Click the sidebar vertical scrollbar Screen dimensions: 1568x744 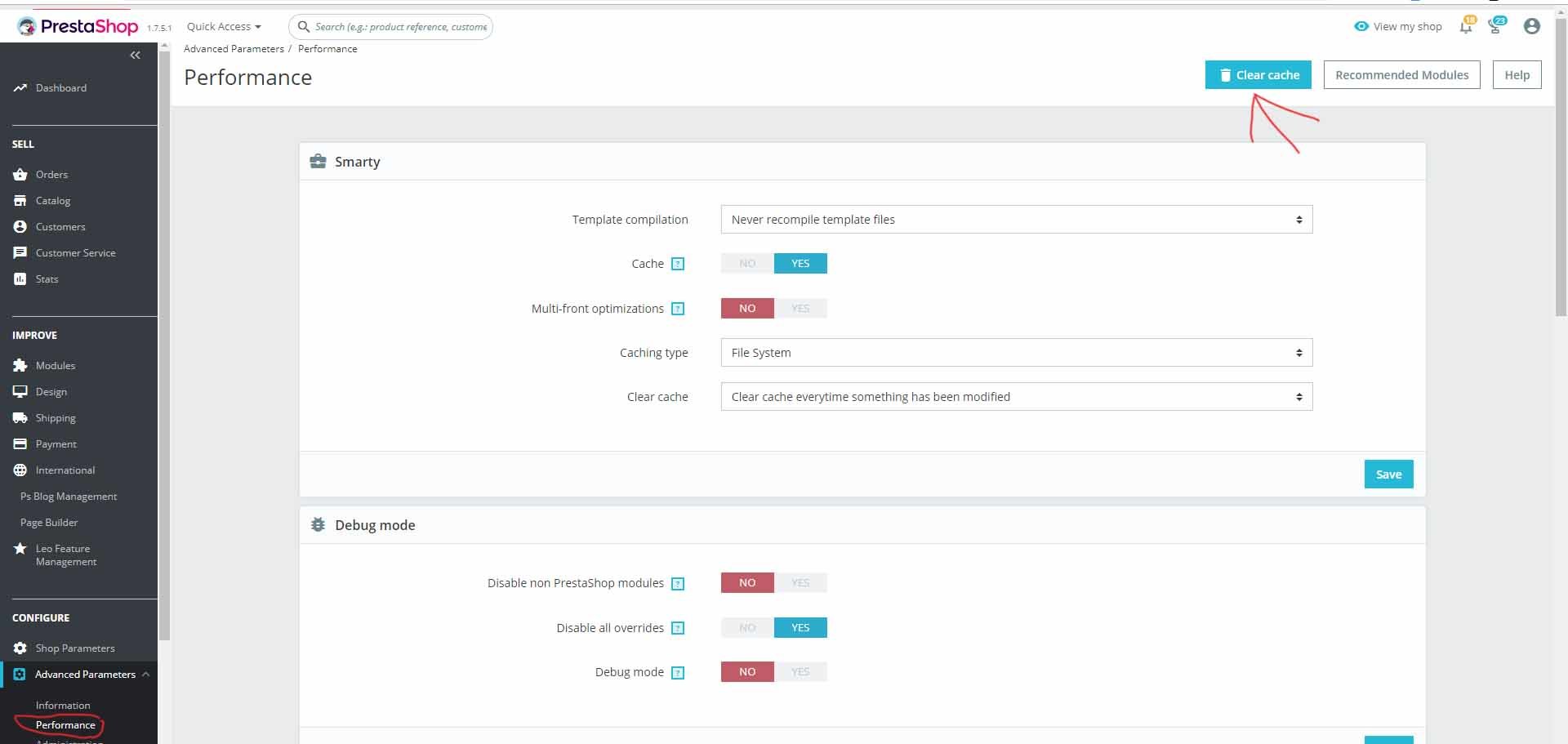[164, 343]
